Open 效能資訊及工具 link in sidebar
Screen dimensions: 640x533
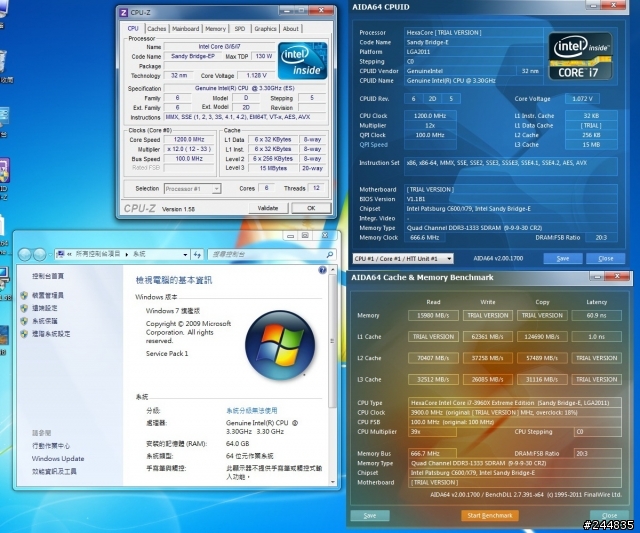tap(54, 471)
